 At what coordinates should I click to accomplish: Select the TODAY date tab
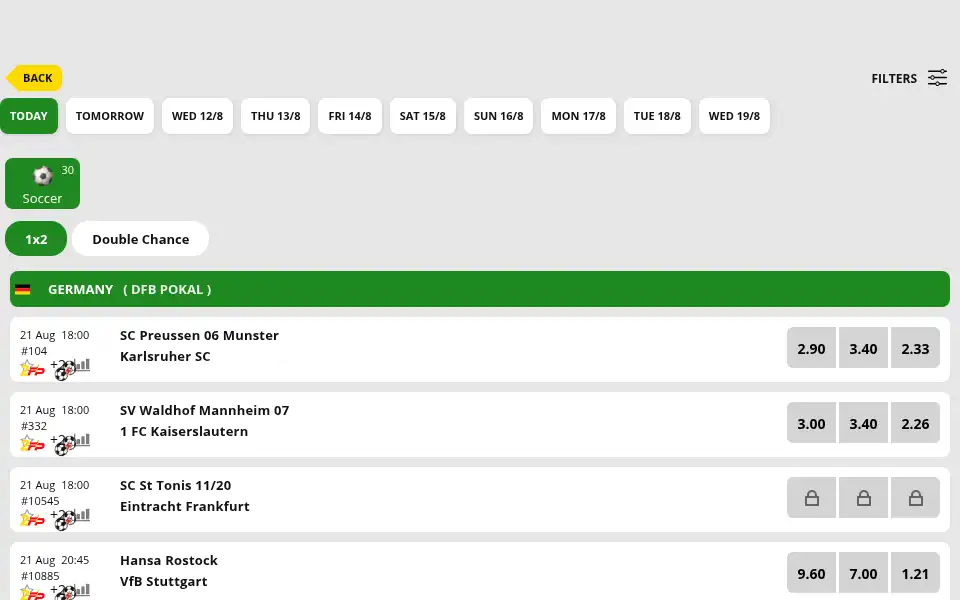point(29,116)
